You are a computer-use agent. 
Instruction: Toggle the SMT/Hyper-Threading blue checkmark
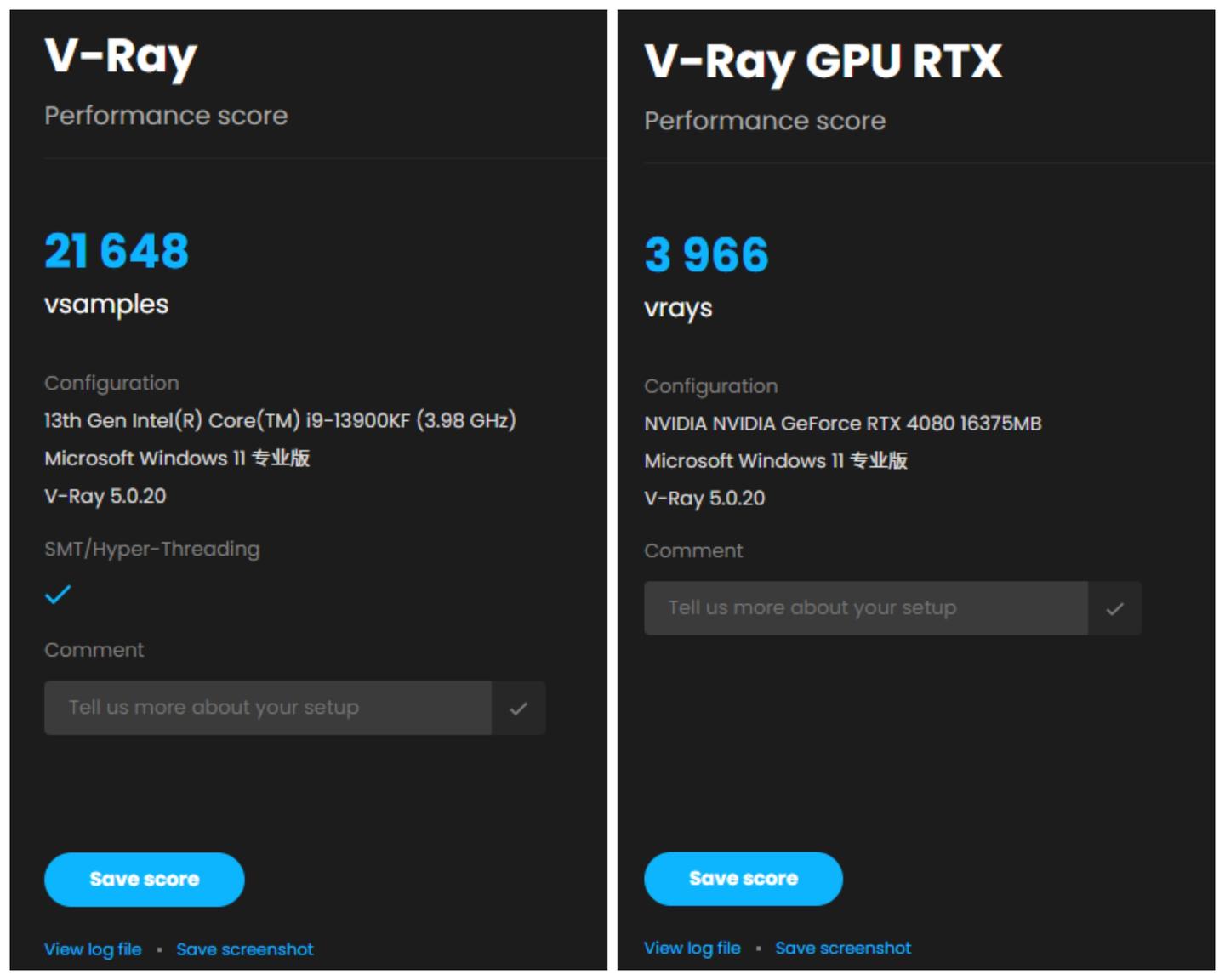[x=58, y=595]
